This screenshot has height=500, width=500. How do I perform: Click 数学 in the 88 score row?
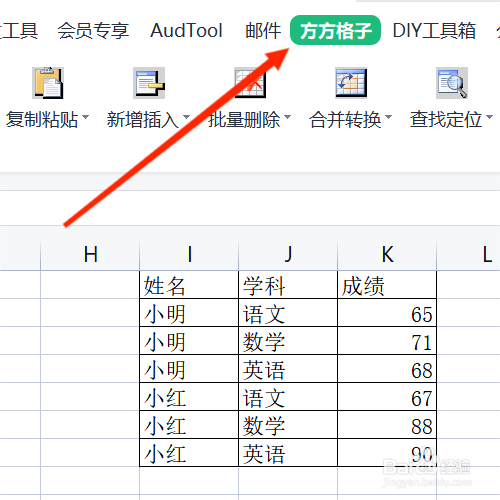click(x=288, y=425)
